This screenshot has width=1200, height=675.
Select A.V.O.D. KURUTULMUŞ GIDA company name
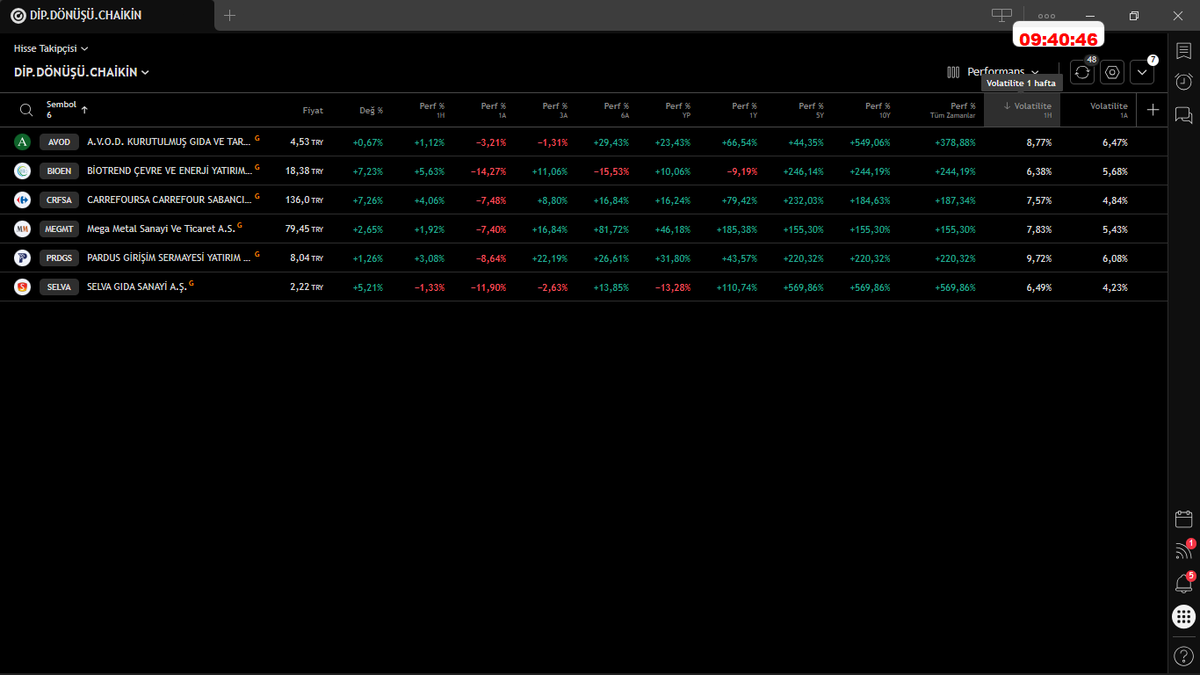(x=169, y=142)
